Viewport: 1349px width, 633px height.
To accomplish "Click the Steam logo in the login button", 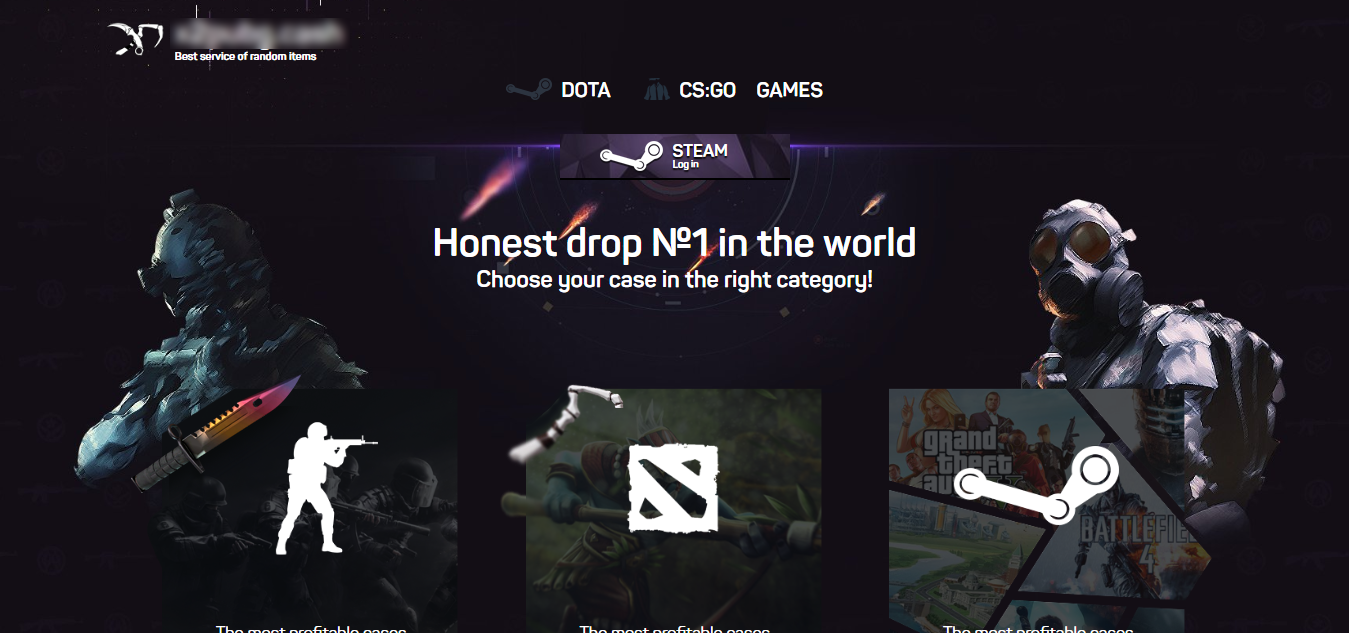I will [631, 155].
